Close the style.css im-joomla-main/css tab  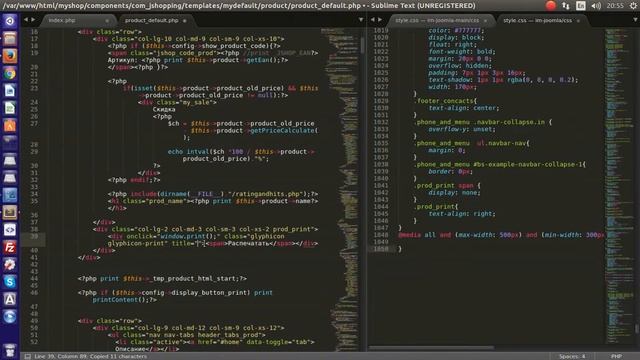point(485,21)
